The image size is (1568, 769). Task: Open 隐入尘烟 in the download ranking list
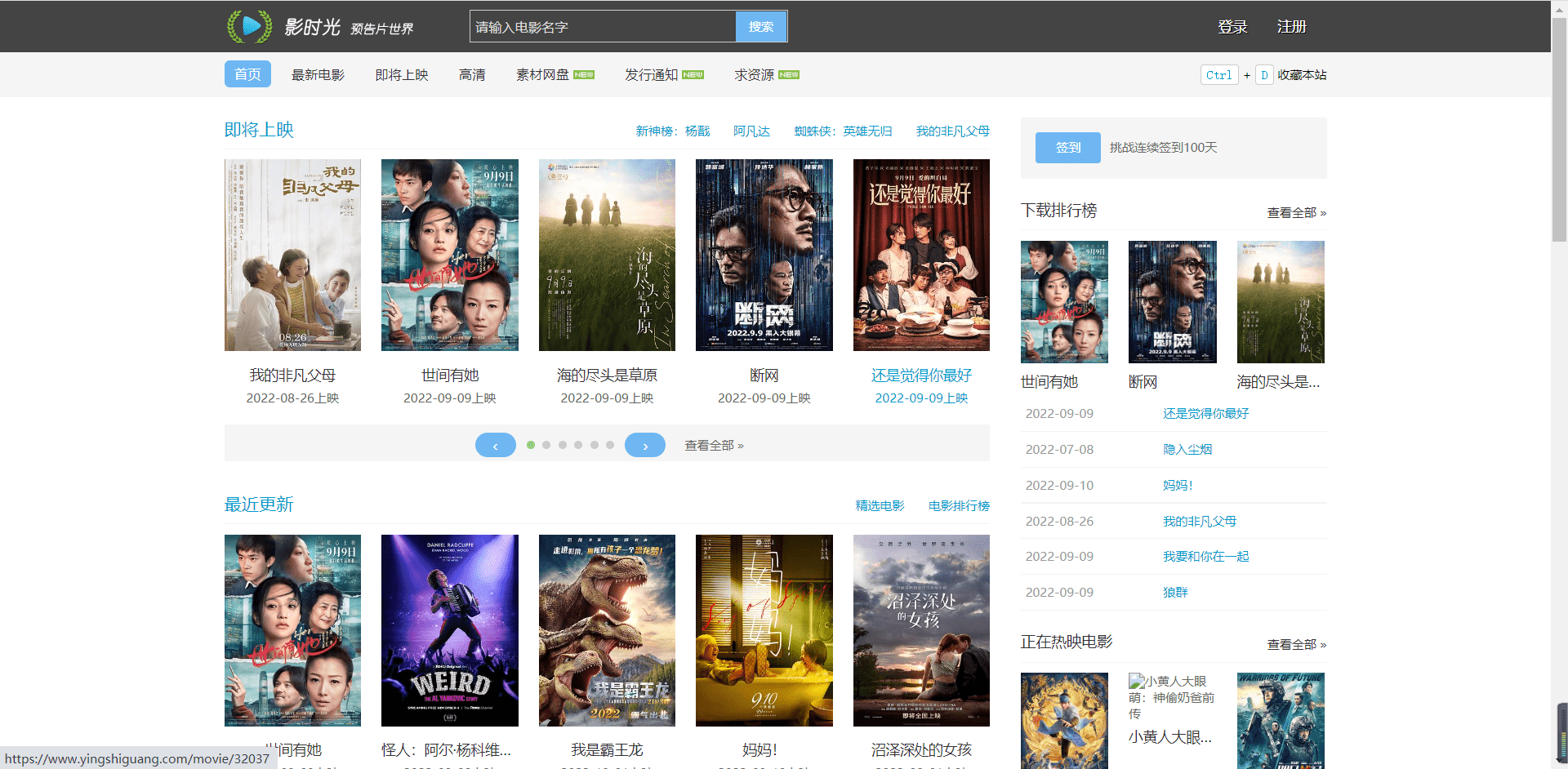point(1187,450)
